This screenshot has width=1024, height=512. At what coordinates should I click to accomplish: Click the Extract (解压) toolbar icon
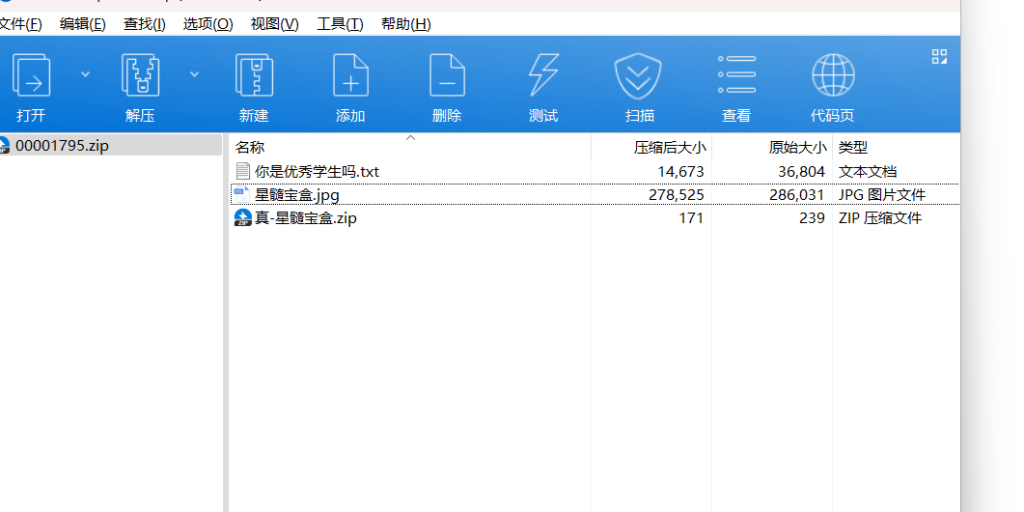pyautogui.click(x=140, y=76)
